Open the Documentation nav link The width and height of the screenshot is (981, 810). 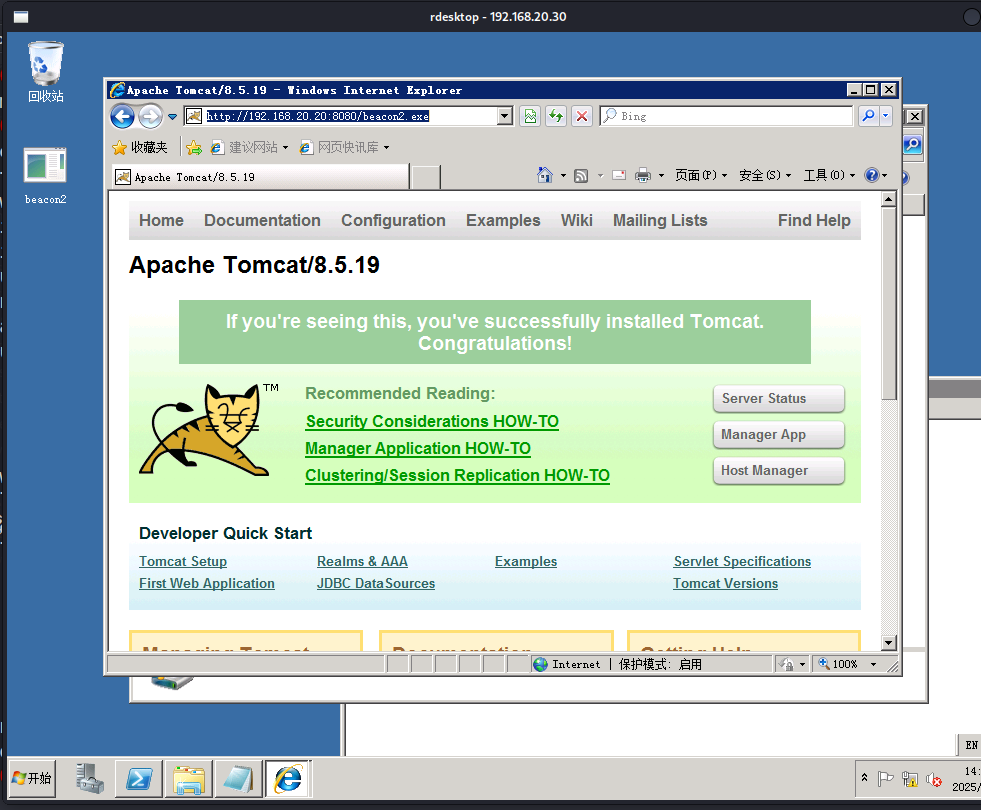(x=262, y=220)
